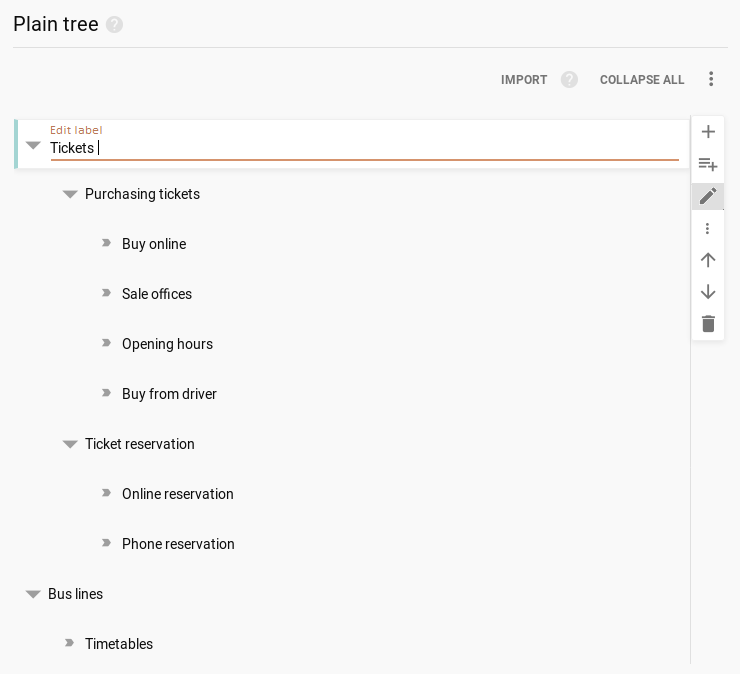This screenshot has height=674, width=740.
Task: Click the pencil edit label icon
Action: click(x=708, y=196)
